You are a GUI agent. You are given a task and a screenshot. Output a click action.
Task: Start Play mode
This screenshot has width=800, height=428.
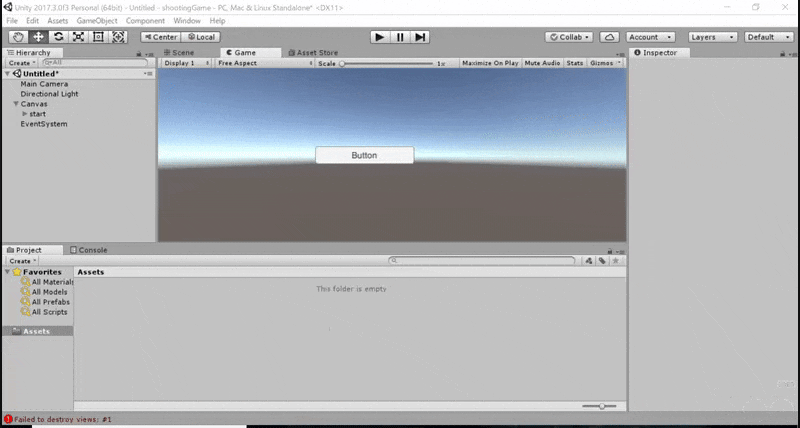[x=380, y=37]
